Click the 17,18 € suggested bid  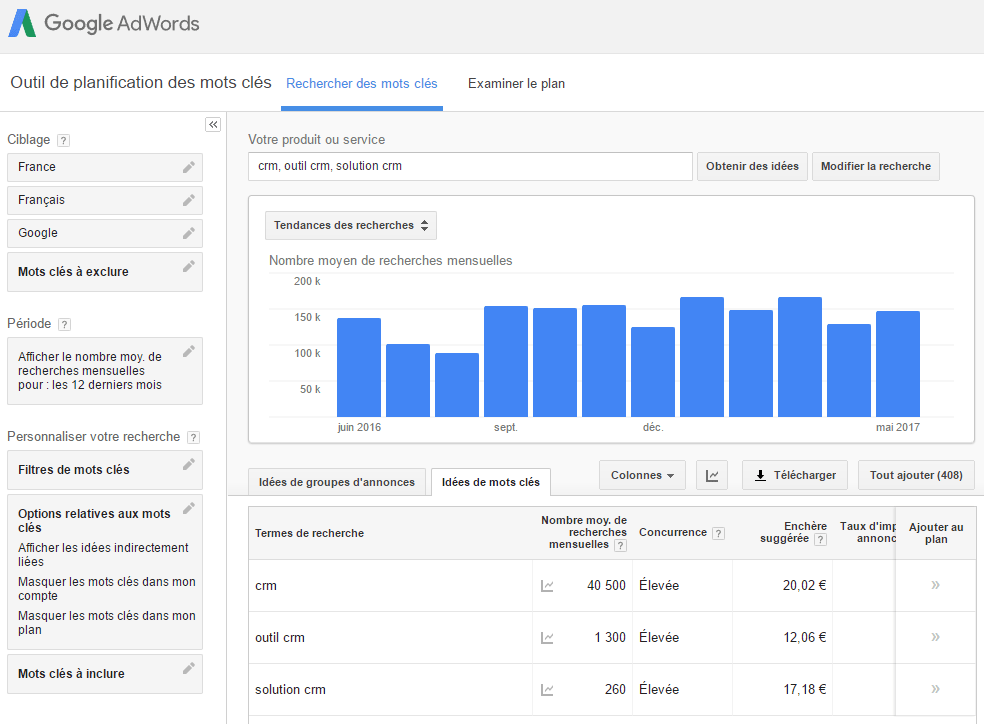click(805, 690)
